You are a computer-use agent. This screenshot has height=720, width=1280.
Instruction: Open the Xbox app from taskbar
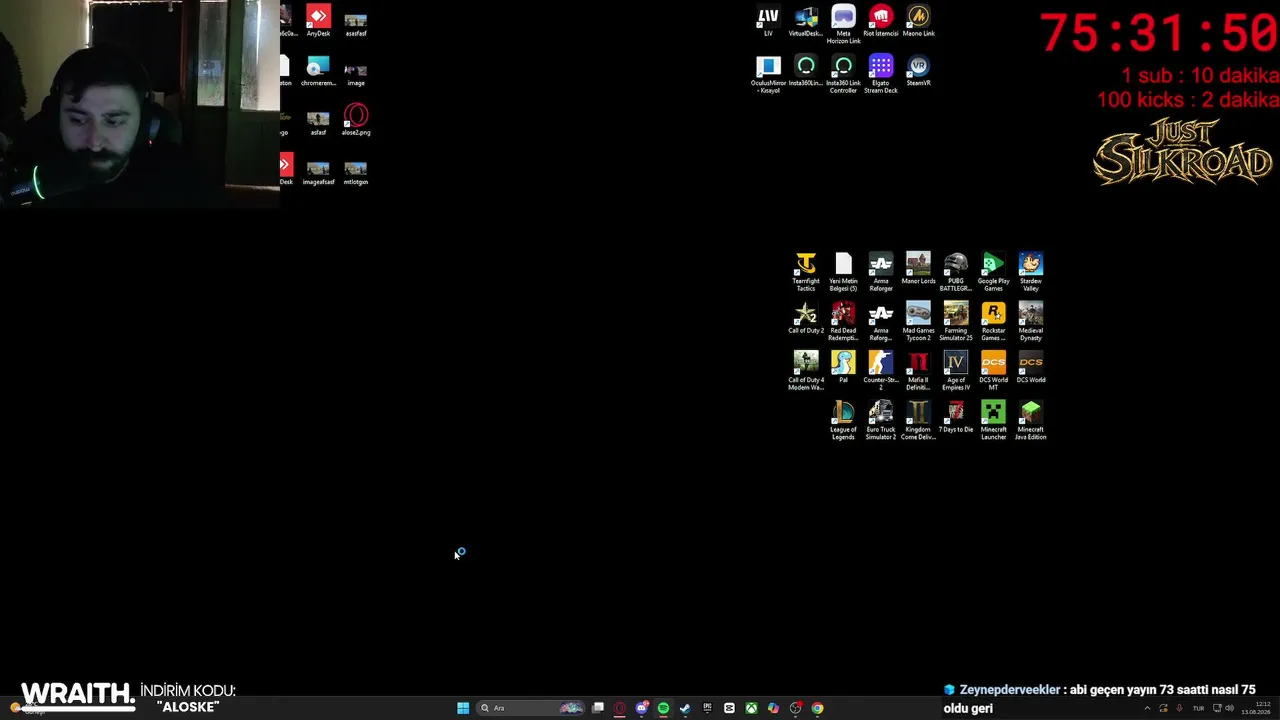(x=751, y=708)
